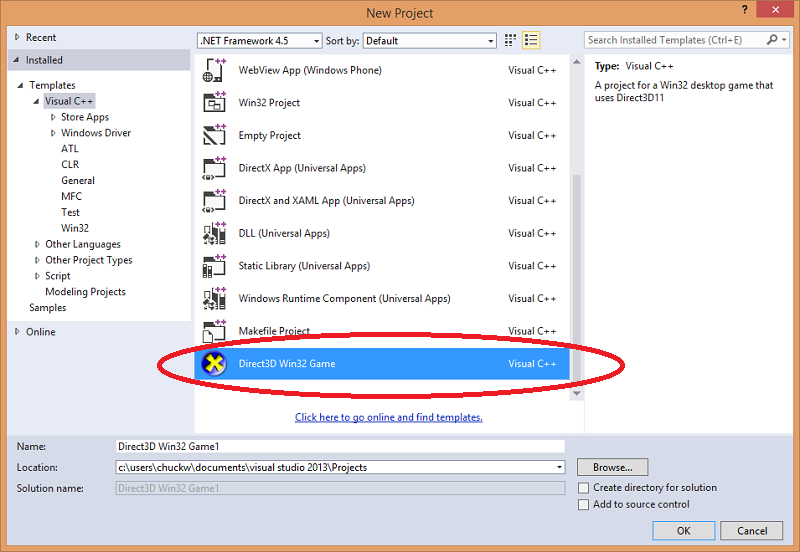Viewport: 800px width, 552px height.
Task: Collapse the Installed section
Action: 16,60
